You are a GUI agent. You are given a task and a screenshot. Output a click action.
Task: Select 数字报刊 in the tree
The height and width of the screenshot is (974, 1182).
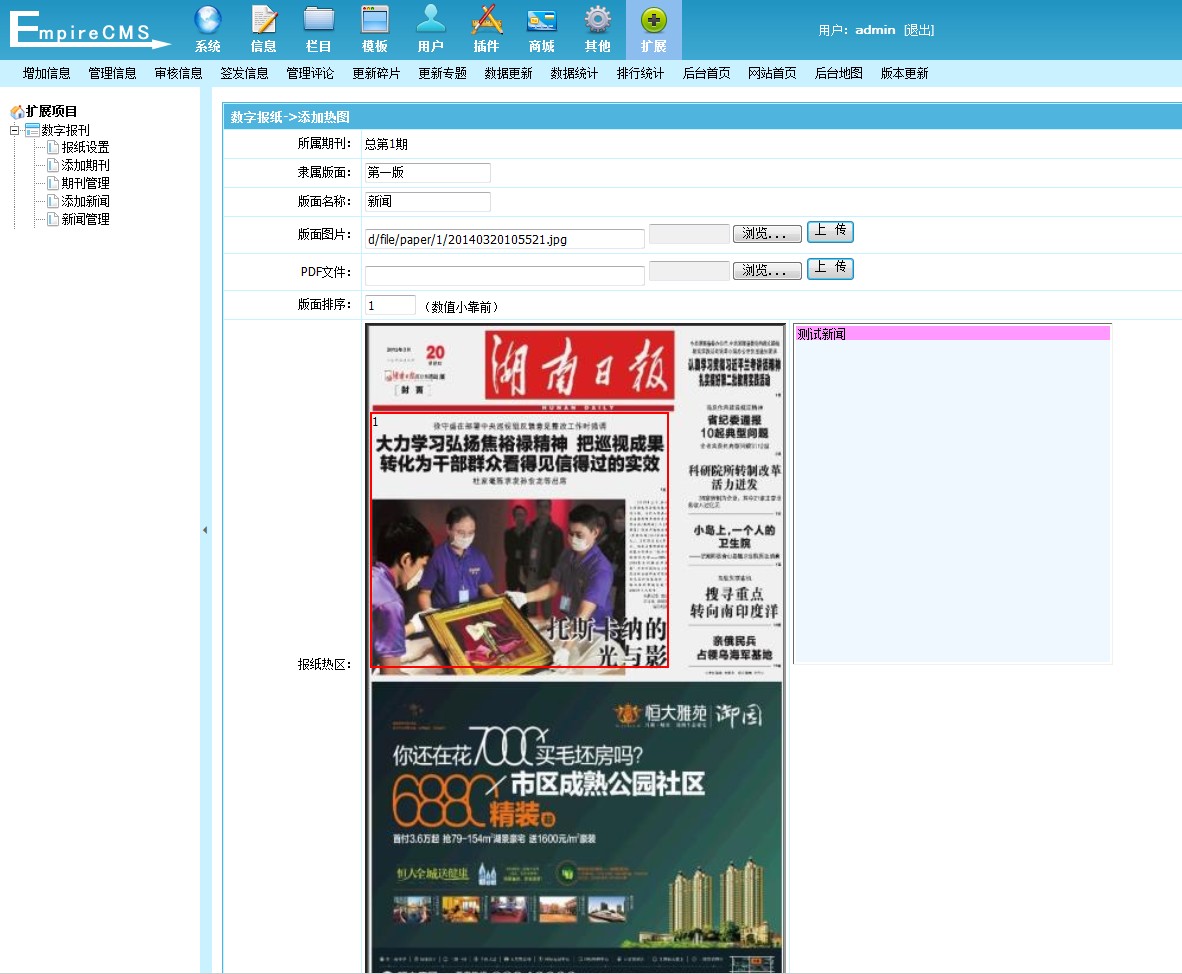pyautogui.click(x=66, y=130)
